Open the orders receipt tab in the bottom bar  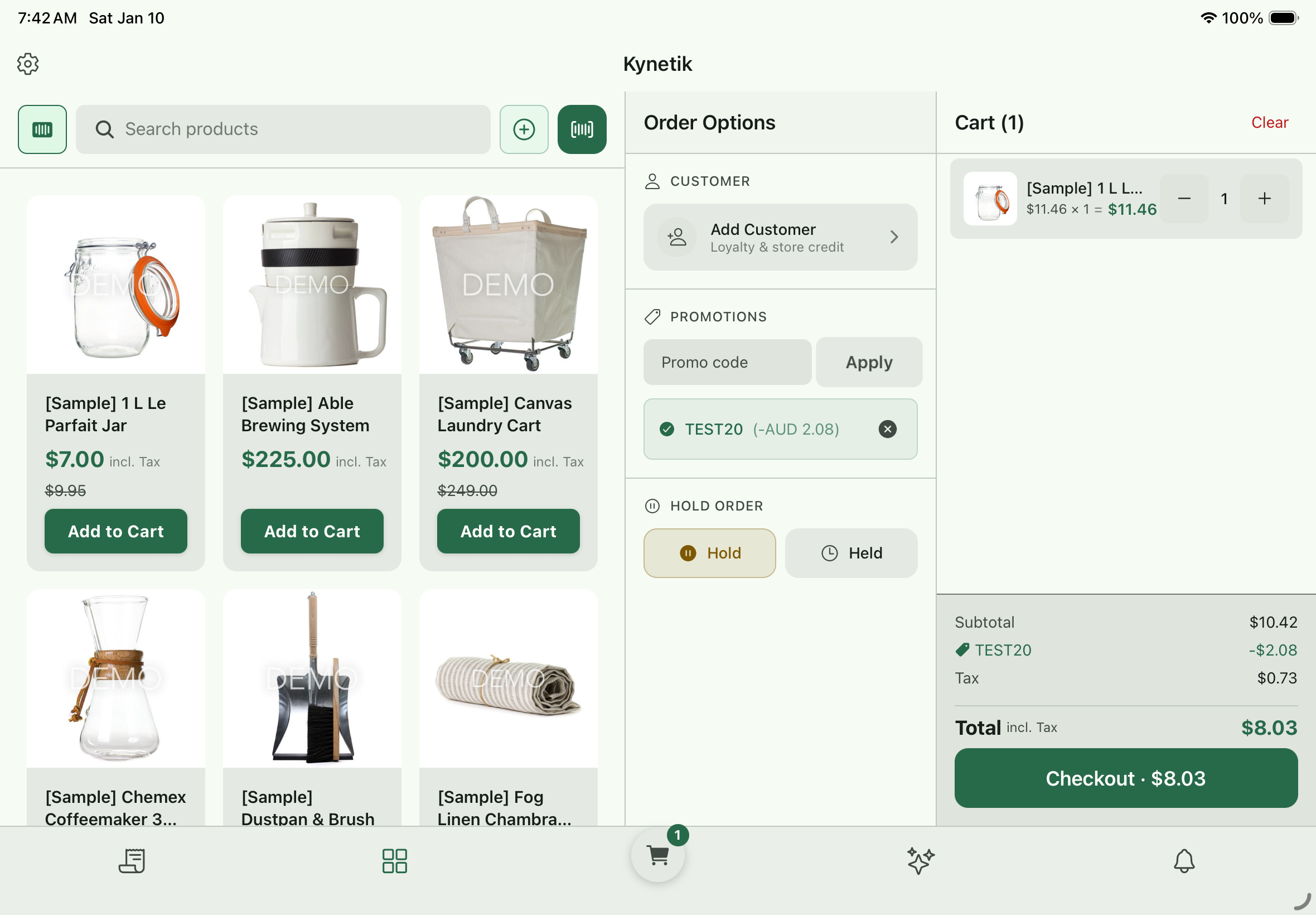click(132, 860)
